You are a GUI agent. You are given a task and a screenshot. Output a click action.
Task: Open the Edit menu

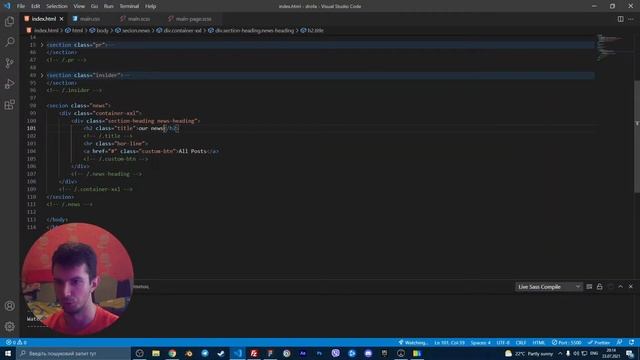(x=36, y=6)
